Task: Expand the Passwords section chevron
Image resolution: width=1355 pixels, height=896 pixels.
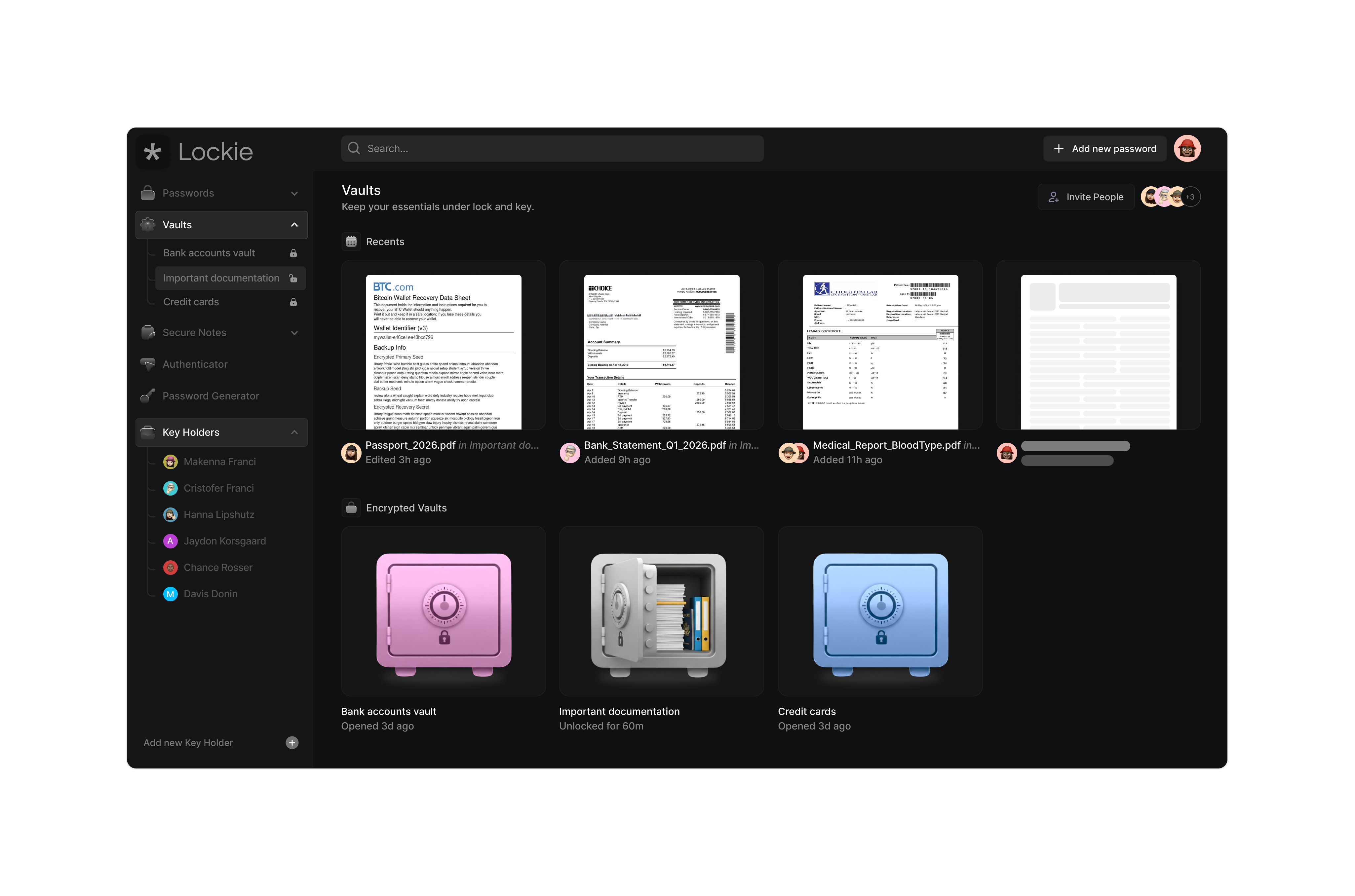Action: coord(294,194)
